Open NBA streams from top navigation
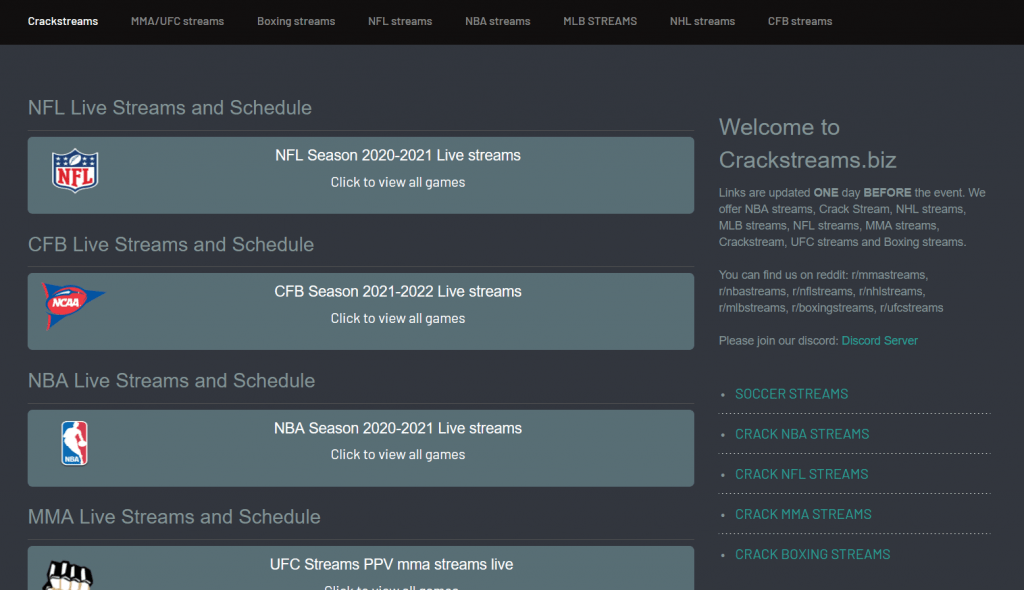 pos(498,21)
